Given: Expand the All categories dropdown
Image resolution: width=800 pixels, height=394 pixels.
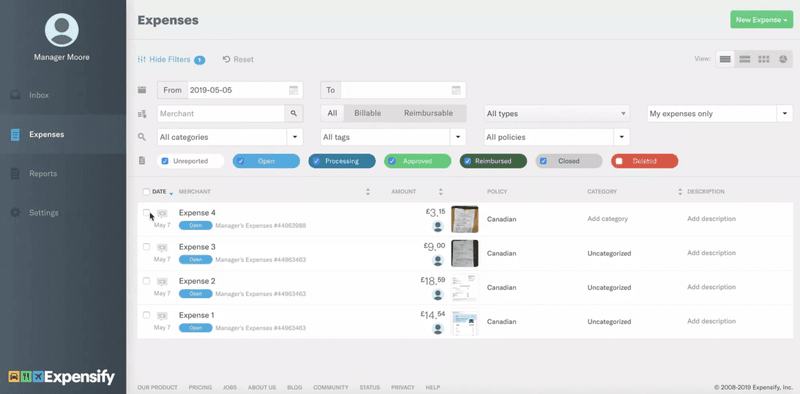Looking at the screenshot, I should pyautogui.click(x=294, y=137).
